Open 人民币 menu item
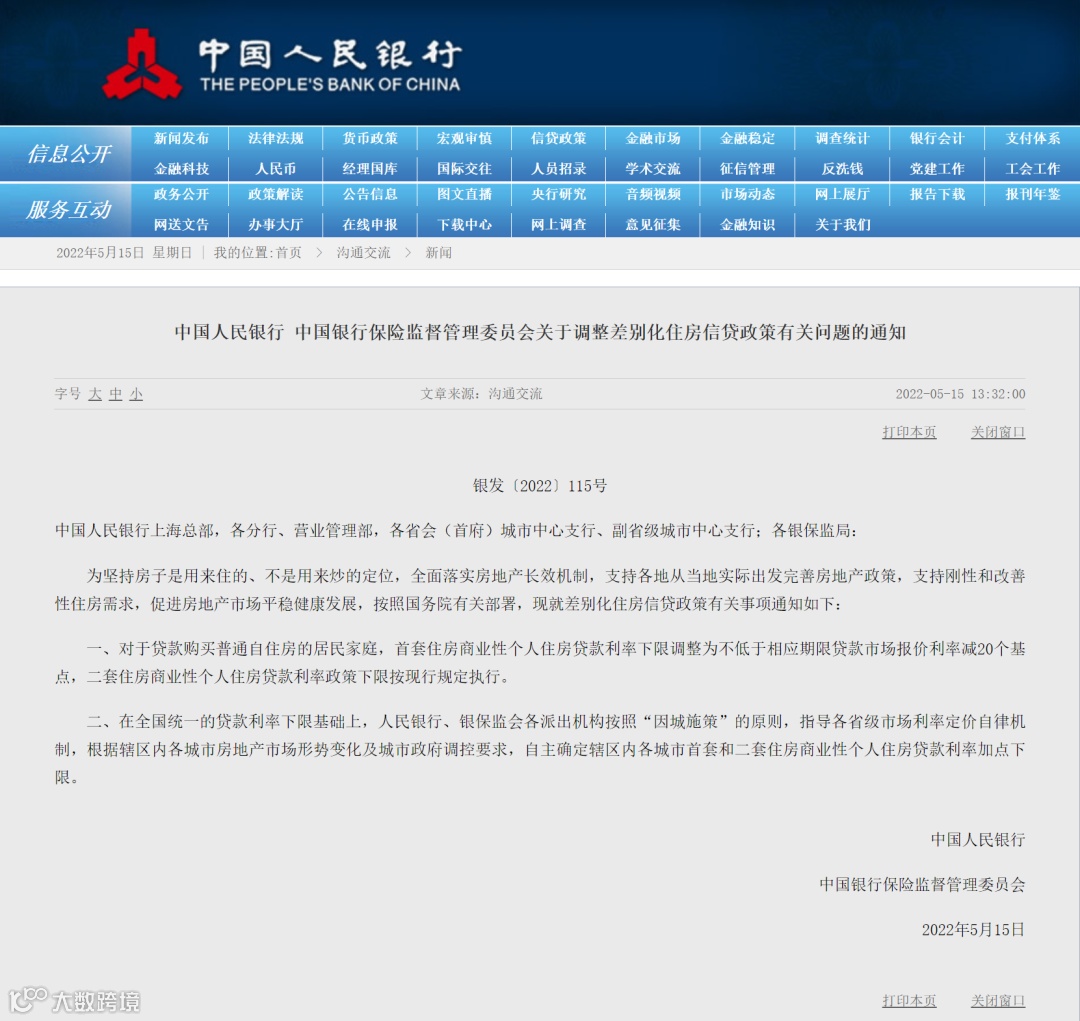1080x1021 pixels. coord(276,169)
